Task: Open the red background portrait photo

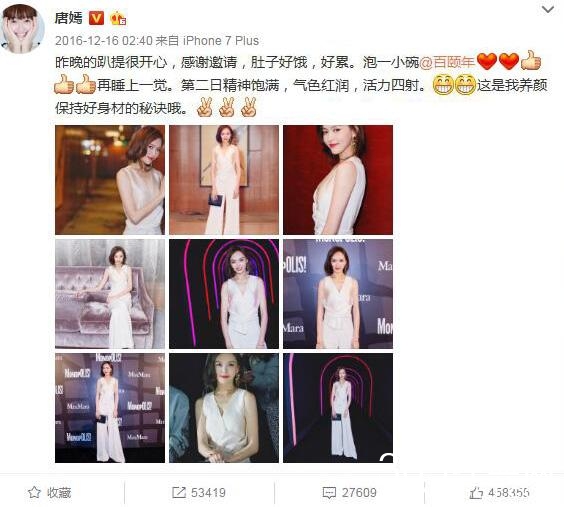Action: [x=338, y=180]
